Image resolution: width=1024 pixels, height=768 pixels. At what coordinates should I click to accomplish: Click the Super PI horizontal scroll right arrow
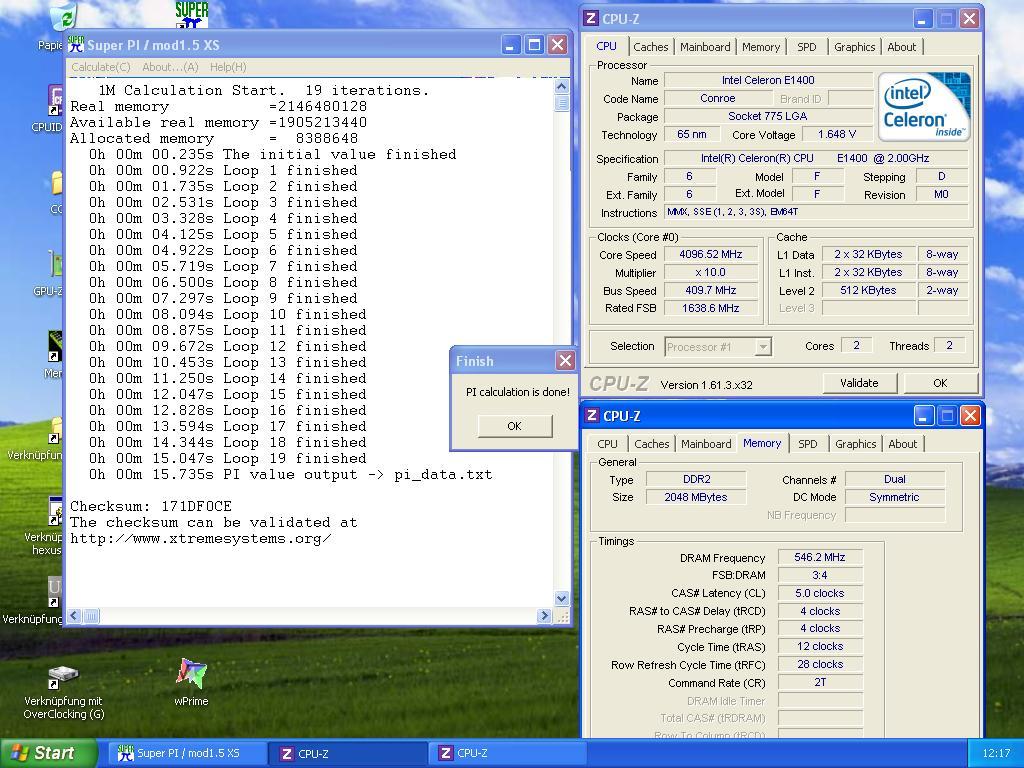coord(544,615)
